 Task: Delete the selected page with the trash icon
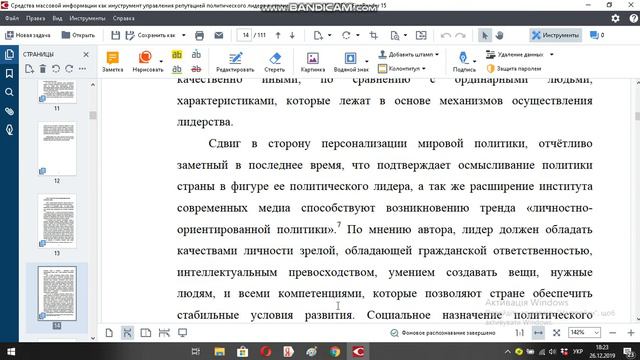point(42,69)
